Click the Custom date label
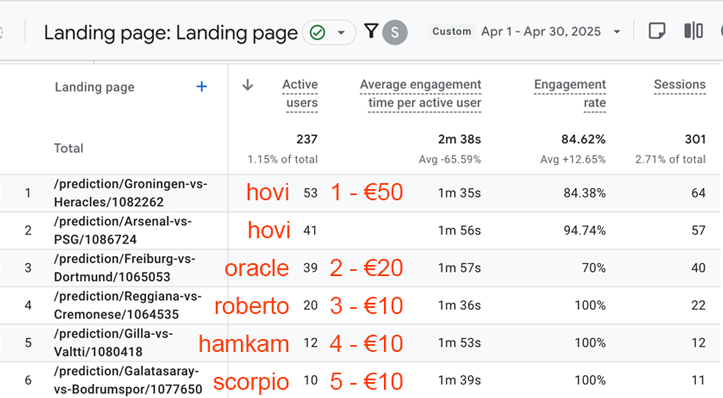The width and height of the screenshot is (723, 398). [x=452, y=31]
